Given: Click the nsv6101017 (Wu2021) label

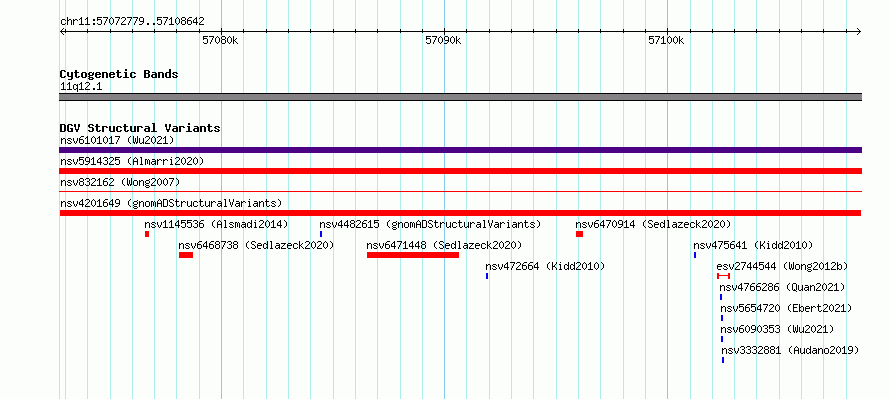Looking at the screenshot, I should pyautogui.click(x=117, y=140).
